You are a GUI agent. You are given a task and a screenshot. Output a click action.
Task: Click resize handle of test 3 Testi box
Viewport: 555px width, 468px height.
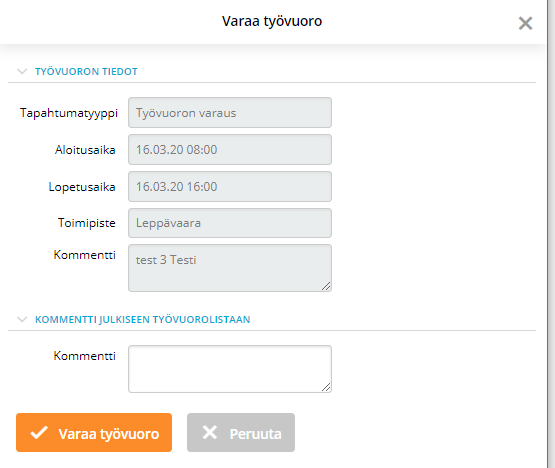tap(326, 286)
